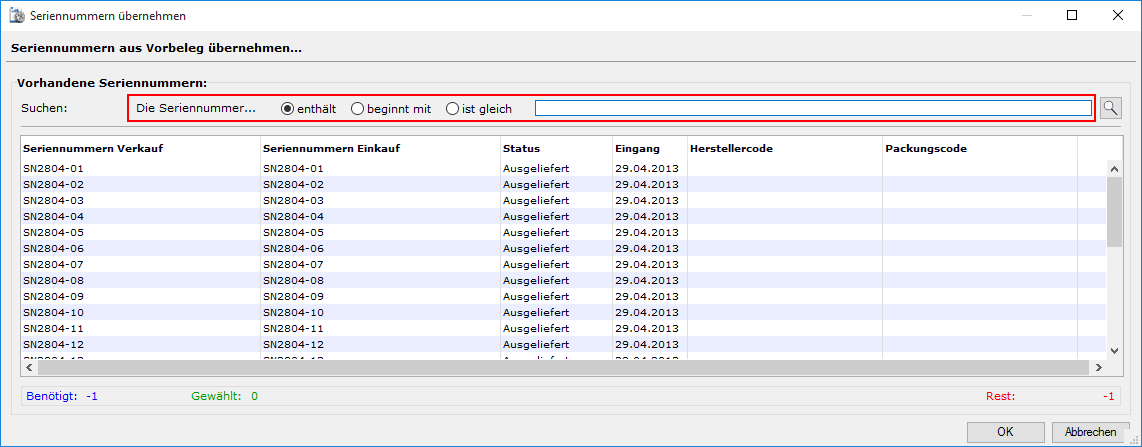Click the magnifier search icon button
Viewport: 1142px width, 447px height.
tap(1110, 108)
